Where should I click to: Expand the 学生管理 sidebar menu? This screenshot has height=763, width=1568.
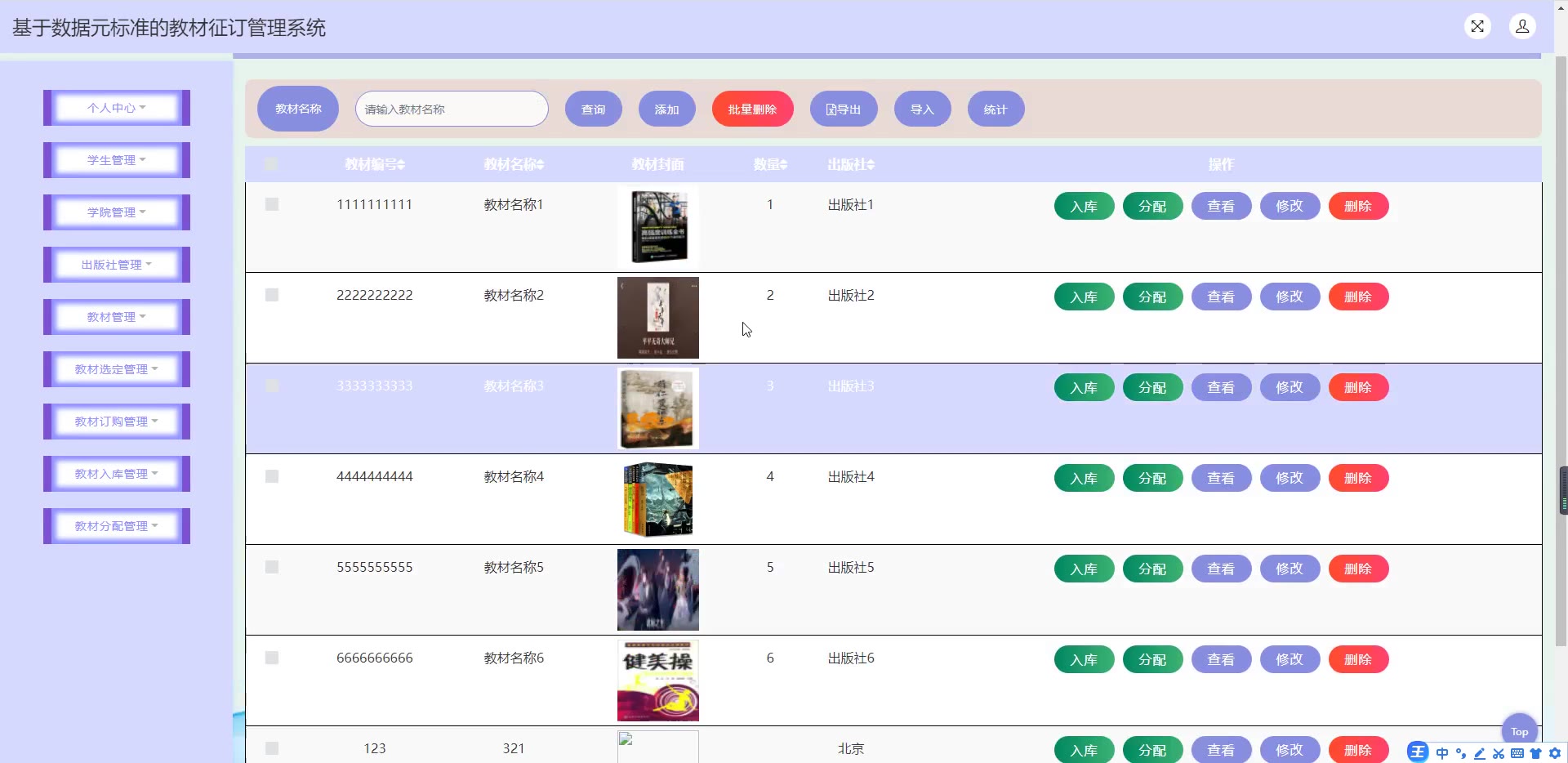pos(117,160)
